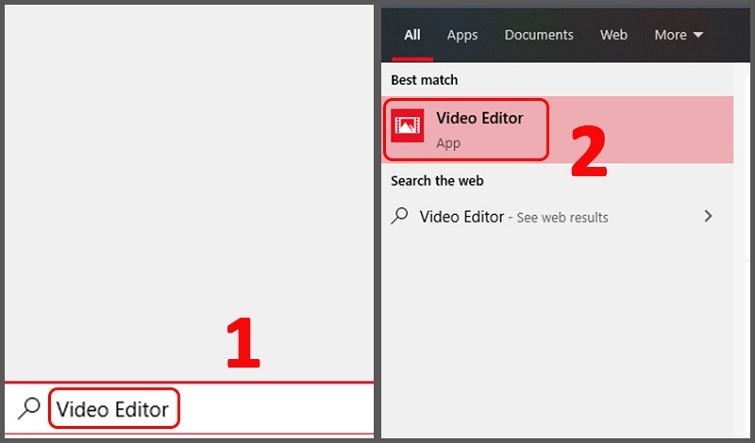The width and height of the screenshot is (755, 443).
Task: Open the Video Editor best match title
Action: tap(479, 118)
